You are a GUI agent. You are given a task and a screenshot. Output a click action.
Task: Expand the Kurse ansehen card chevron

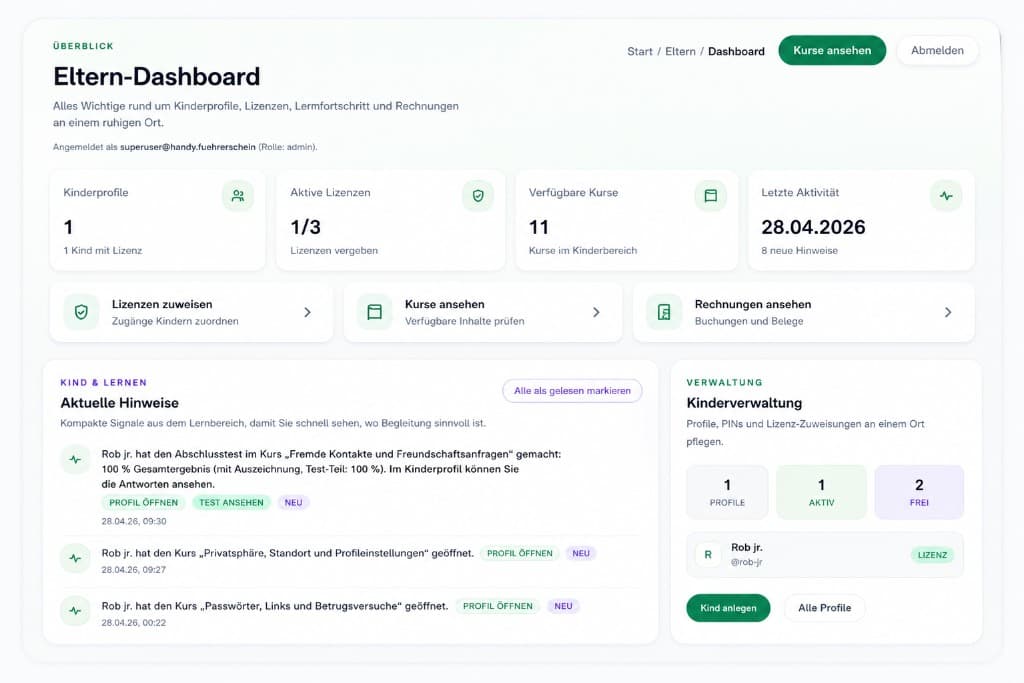pos(599,312)
